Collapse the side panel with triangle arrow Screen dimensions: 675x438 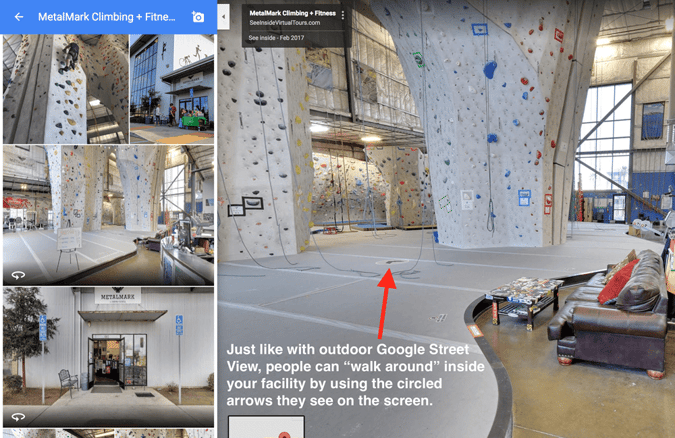(223, 16)
